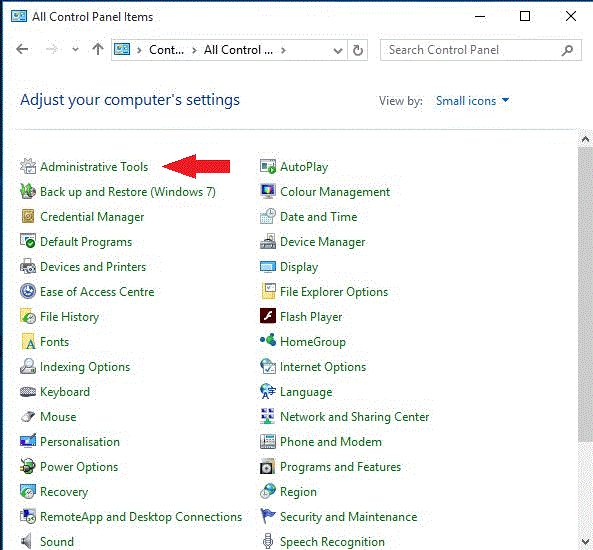
Task: Open the Ease of Access Centre icon
Action: click(x=28, y=291)
